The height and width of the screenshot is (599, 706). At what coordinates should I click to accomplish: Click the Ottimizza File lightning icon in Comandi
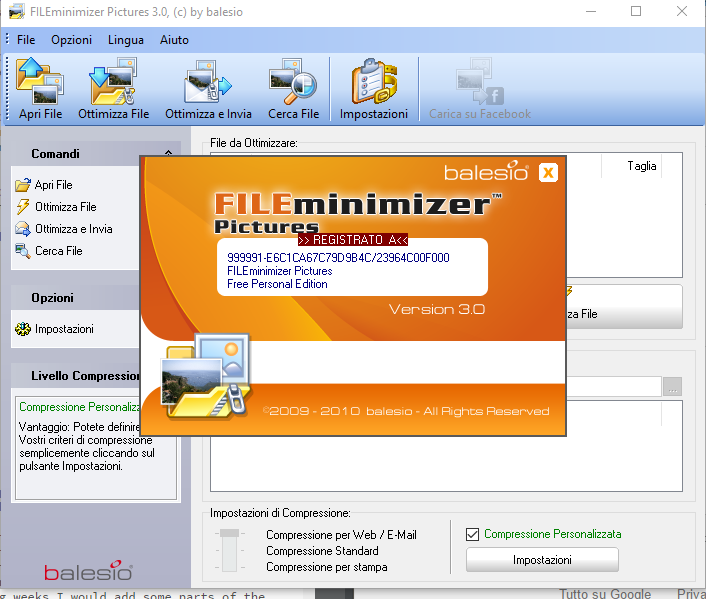coord(23,207)
